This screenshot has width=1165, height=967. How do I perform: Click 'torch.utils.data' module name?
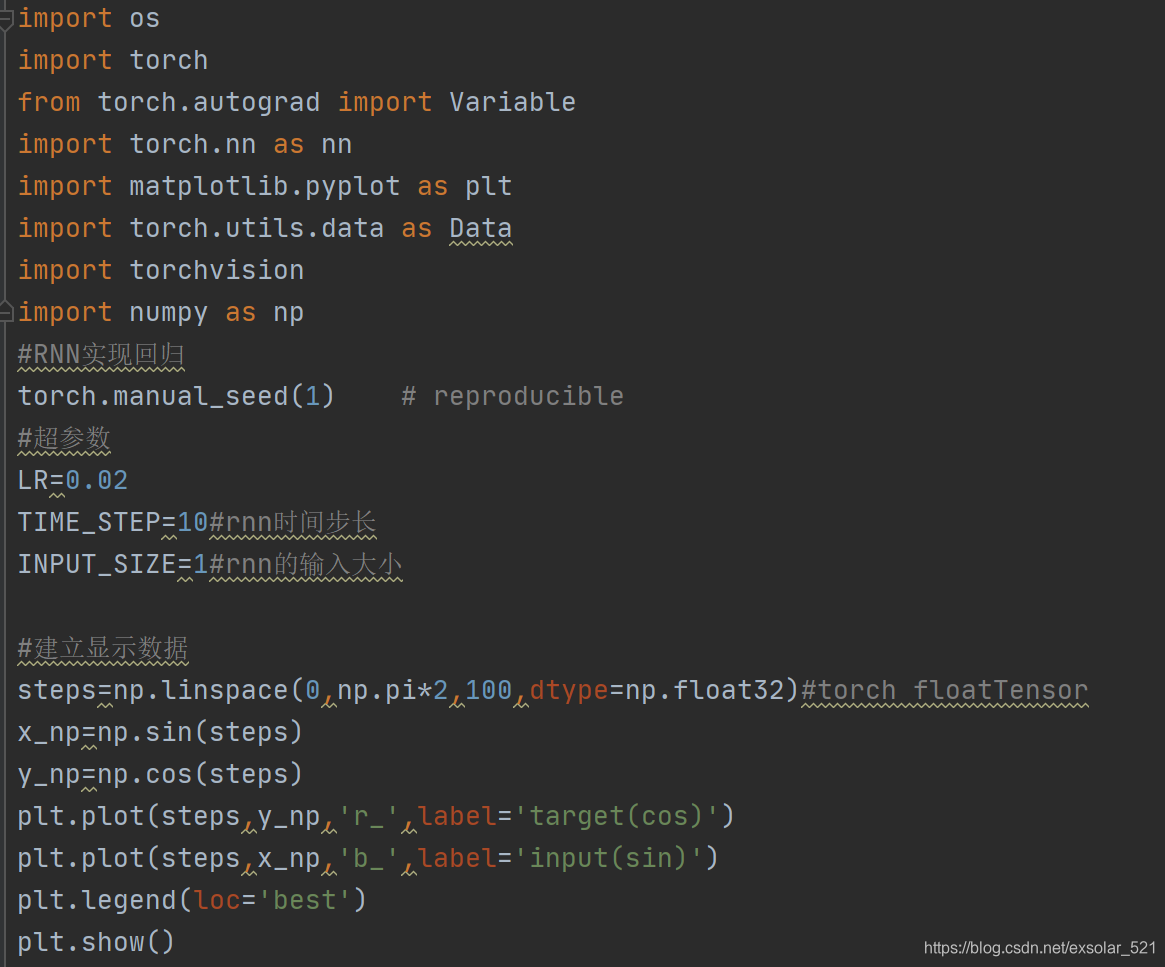point(257,228)
